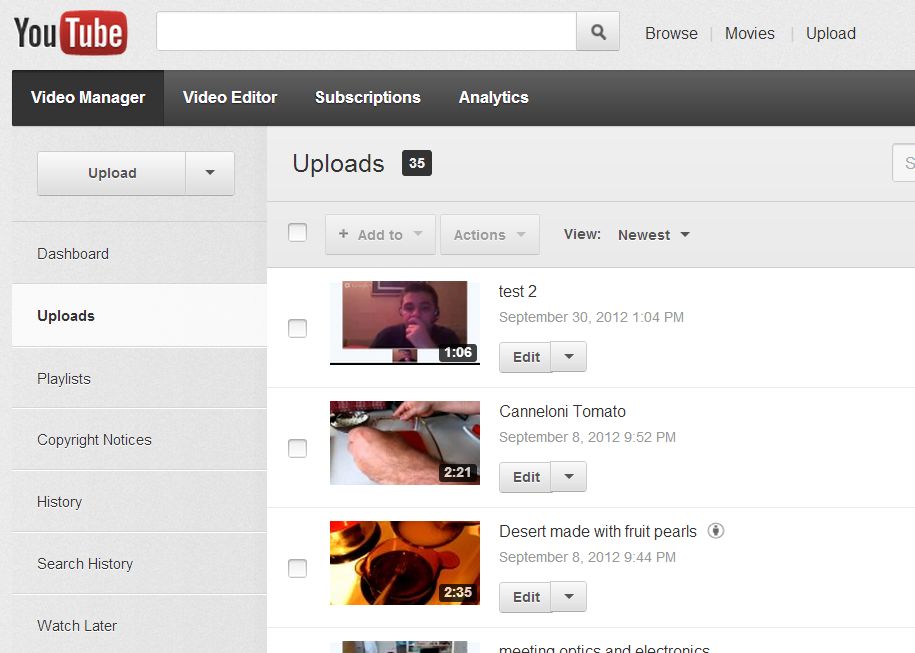Viewport: 915px width, 653px height.
Task: Expand the Edit arrow for Desert made with fruit pearls
Action: click(569, 597)
